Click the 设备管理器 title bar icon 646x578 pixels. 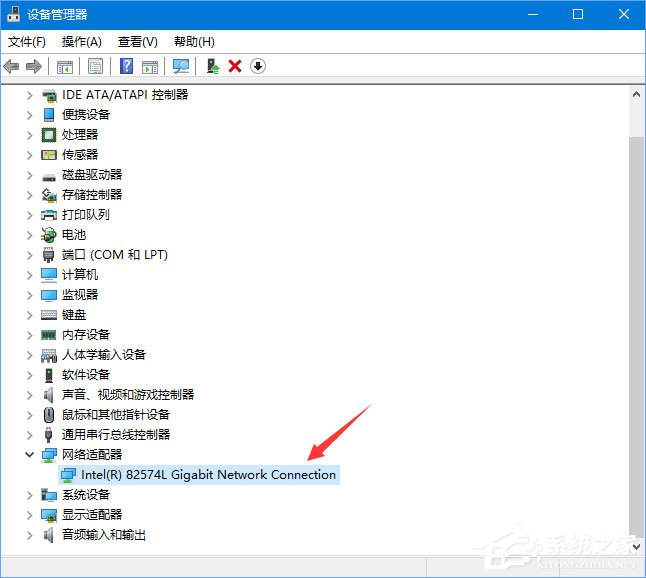[x=14, y=14]
